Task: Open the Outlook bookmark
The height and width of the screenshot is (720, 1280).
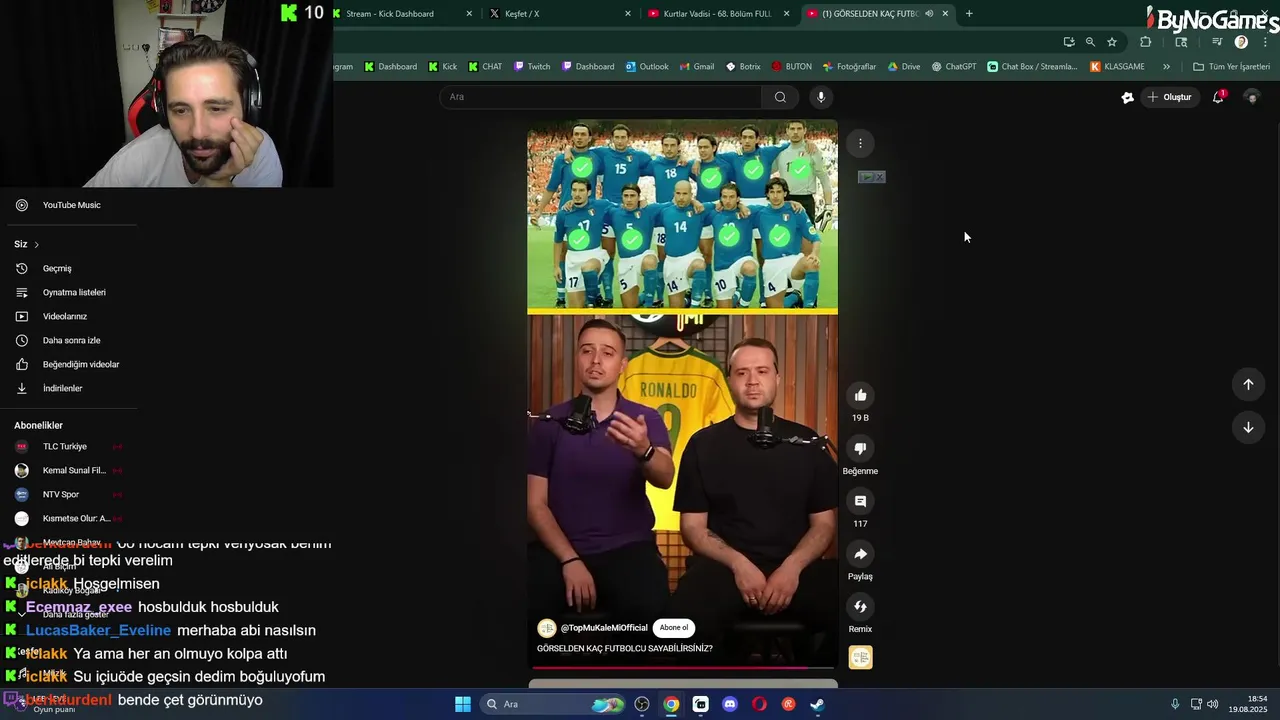Action: tap(647, 67)
